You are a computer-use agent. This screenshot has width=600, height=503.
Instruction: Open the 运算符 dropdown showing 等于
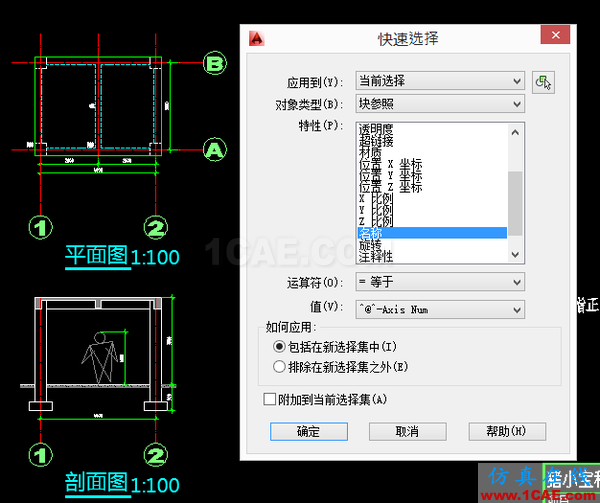(x=440, y=282)
